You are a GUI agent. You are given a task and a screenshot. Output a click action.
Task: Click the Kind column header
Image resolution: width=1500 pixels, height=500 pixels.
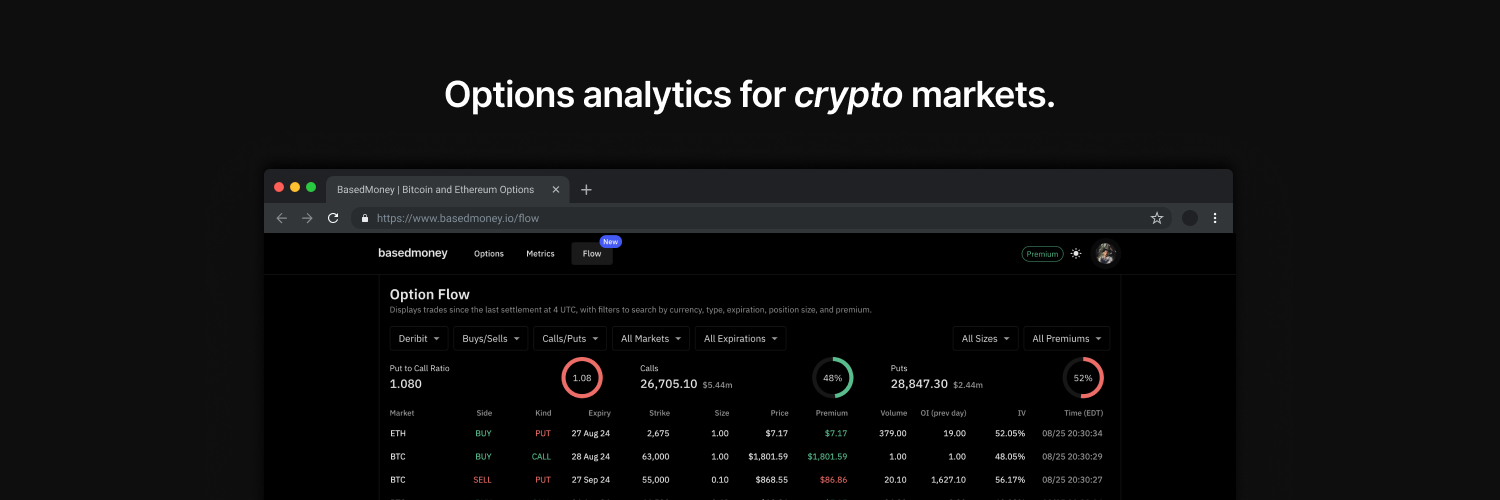(543, 413)
